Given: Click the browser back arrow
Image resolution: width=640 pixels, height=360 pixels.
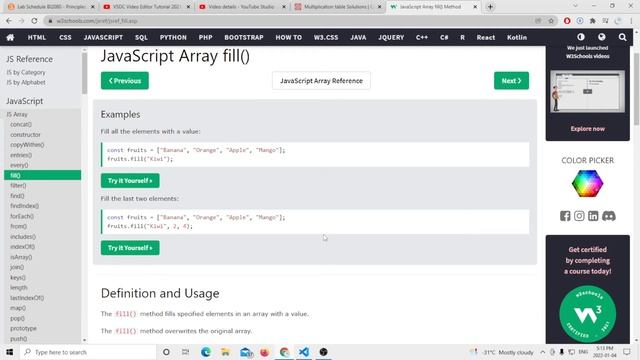Looking at the screenshot, I should tap(9, 20).
